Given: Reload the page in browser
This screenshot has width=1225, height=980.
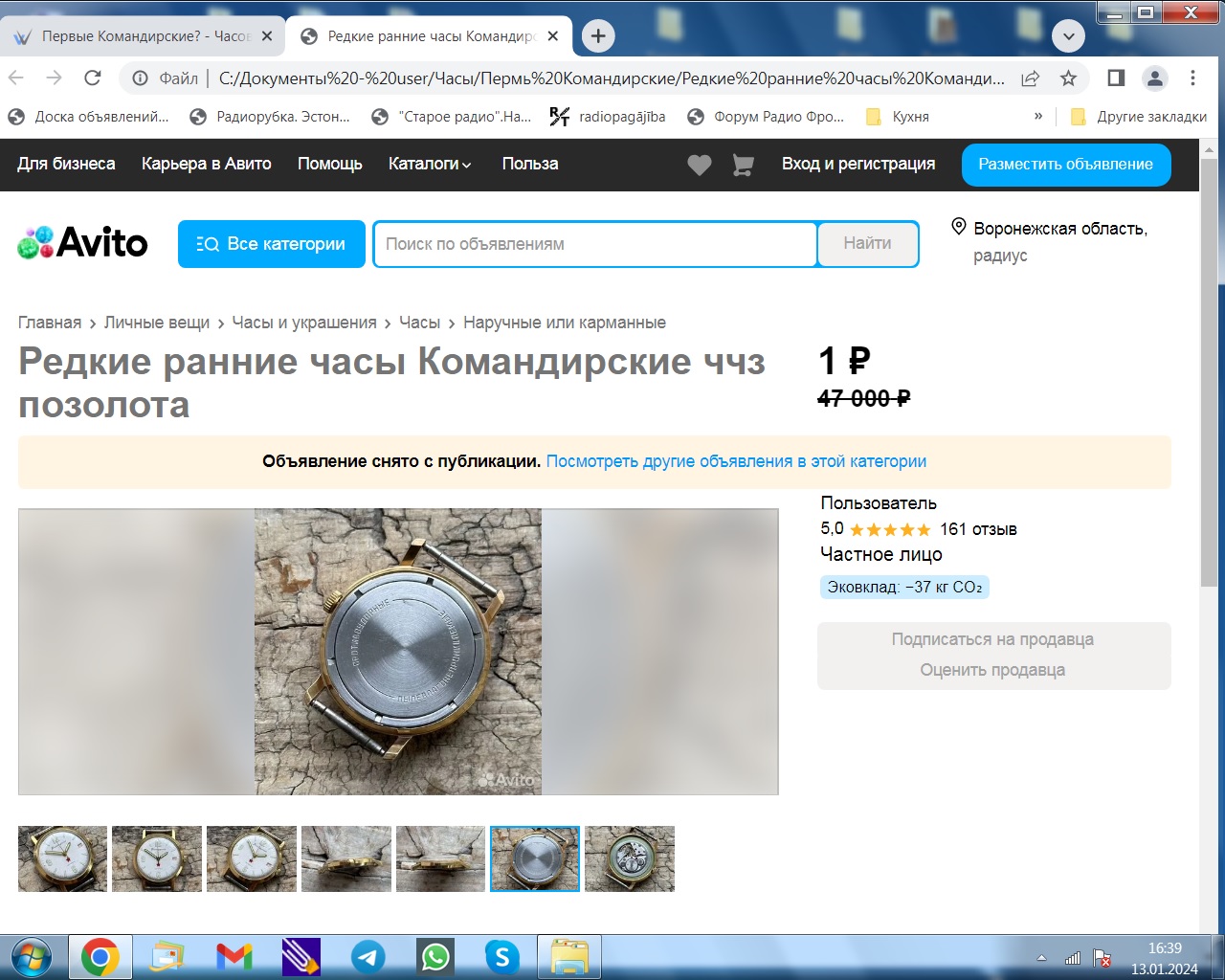Looking at the screenshot, I should (93, 78).
